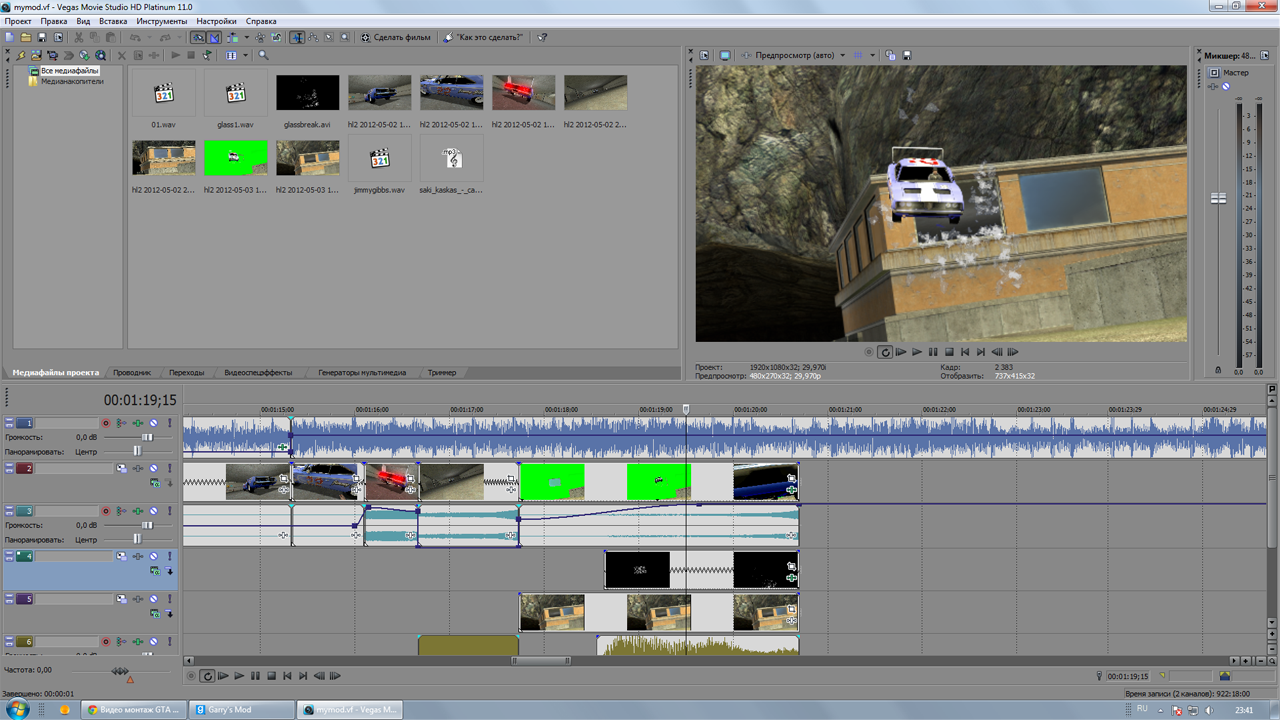Import media with lightning bolt icon

click(x=20, y=55)
